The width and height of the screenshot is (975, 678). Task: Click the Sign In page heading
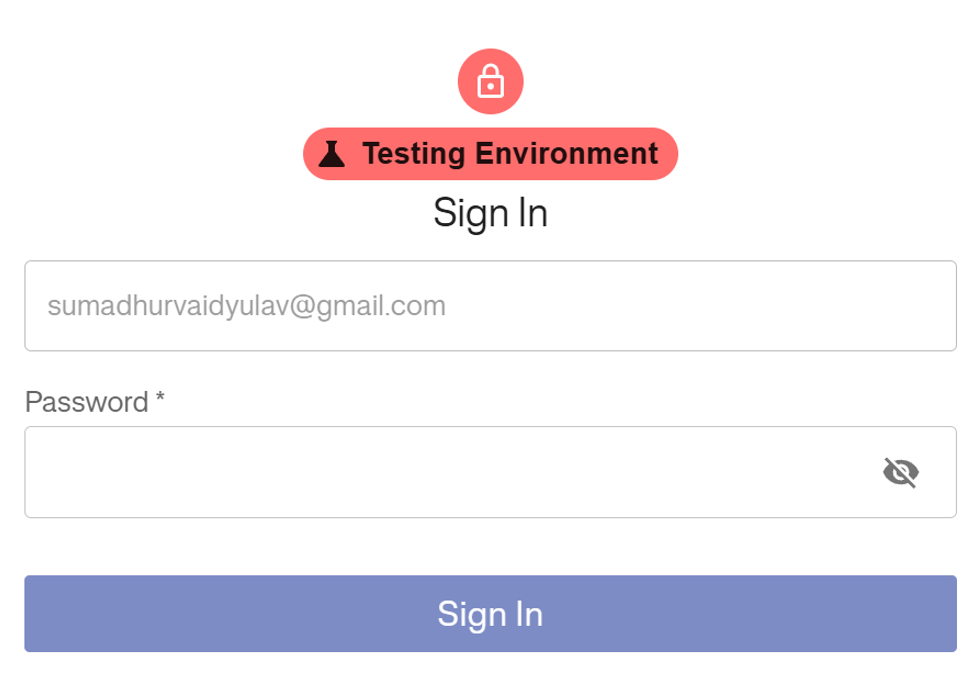click(x=490, y=211)
